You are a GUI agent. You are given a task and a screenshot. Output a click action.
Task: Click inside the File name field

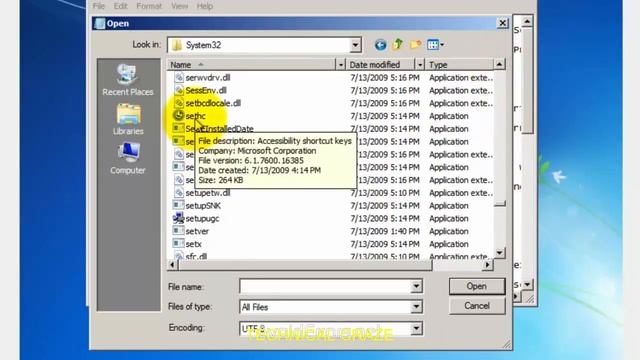click(x=325, y=287)
